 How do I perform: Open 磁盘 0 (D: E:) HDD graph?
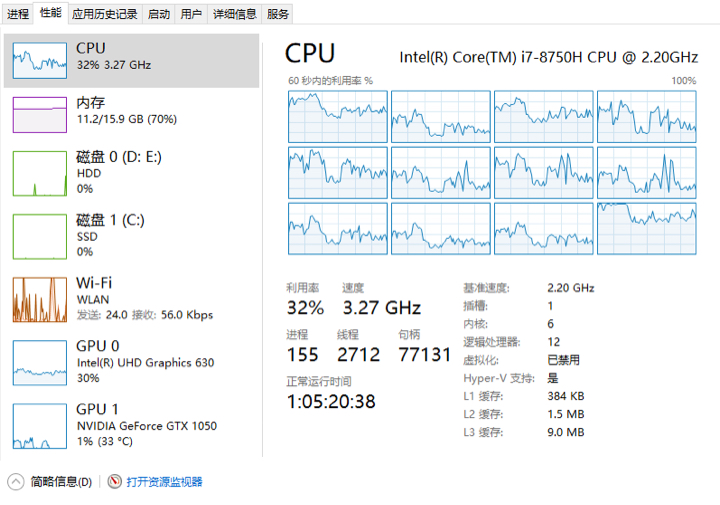pyautogui.click(x=40, y=174)
